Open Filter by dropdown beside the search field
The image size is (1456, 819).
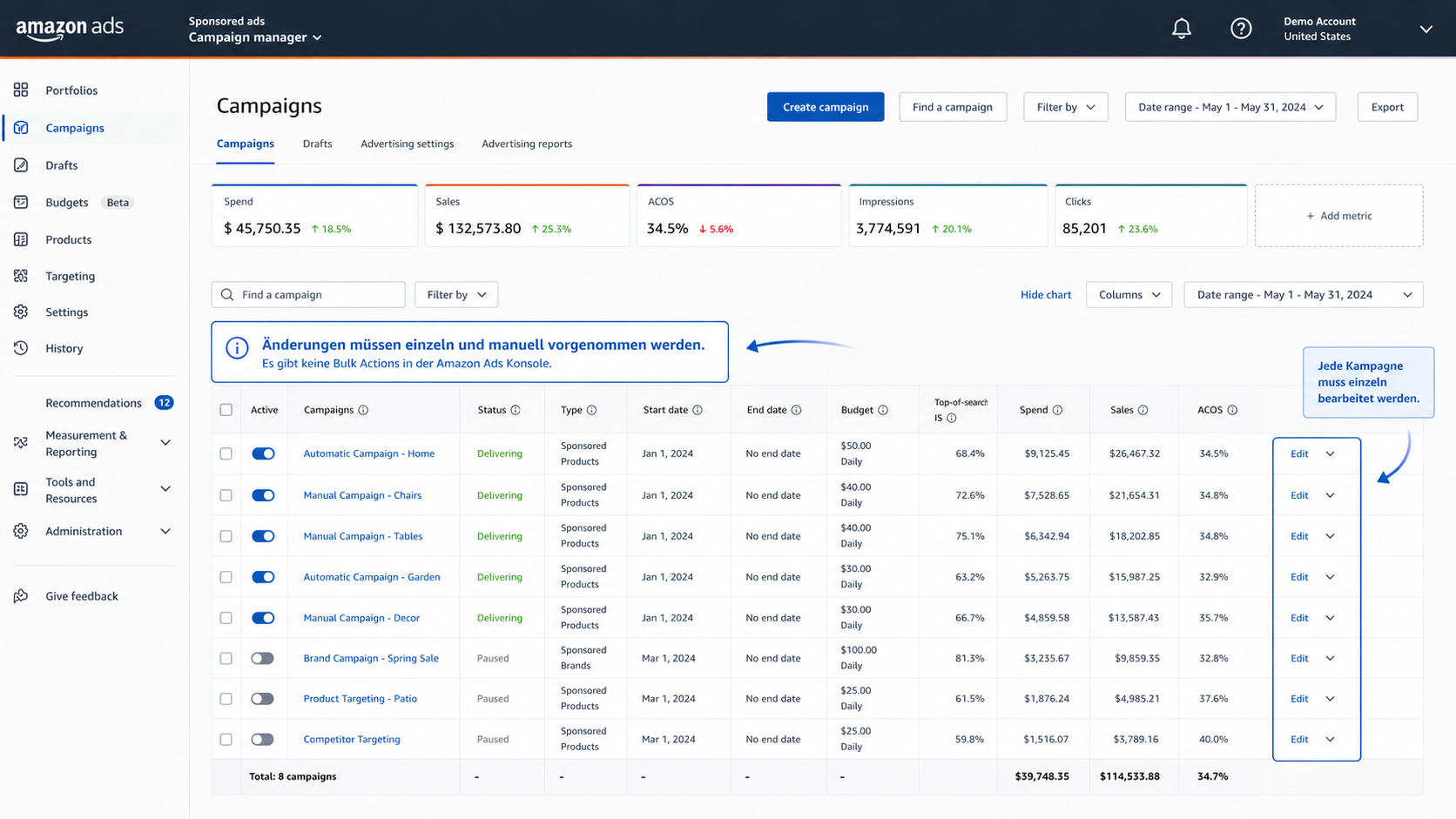[x=456, y=294]
